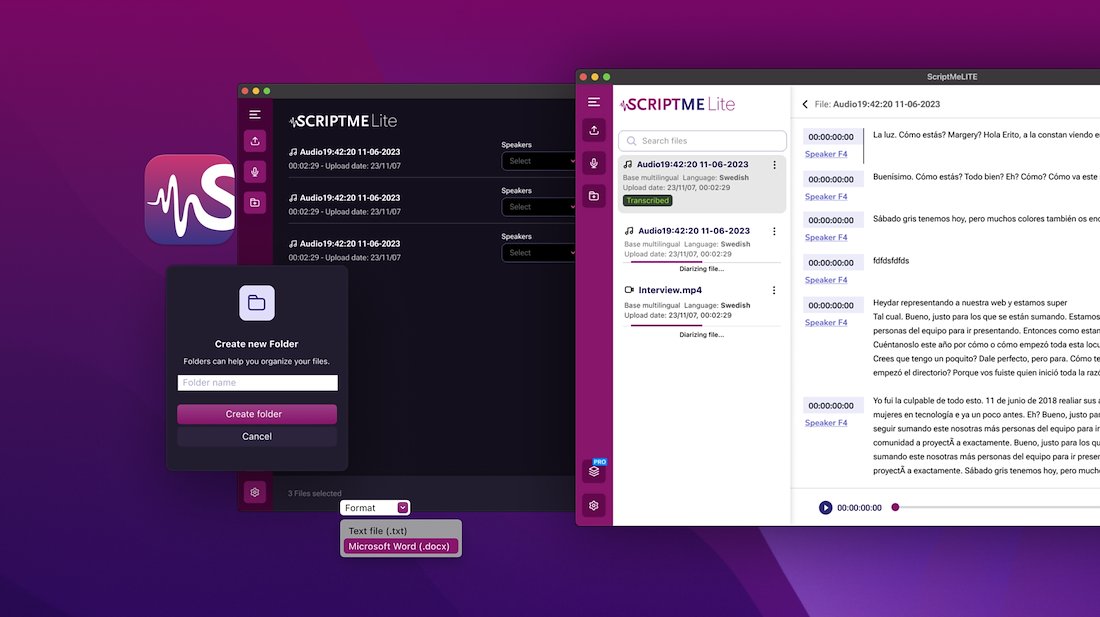Click 3 Files selected status text
The height and width of the screenshot is (617, 1100).
point(315,494)
